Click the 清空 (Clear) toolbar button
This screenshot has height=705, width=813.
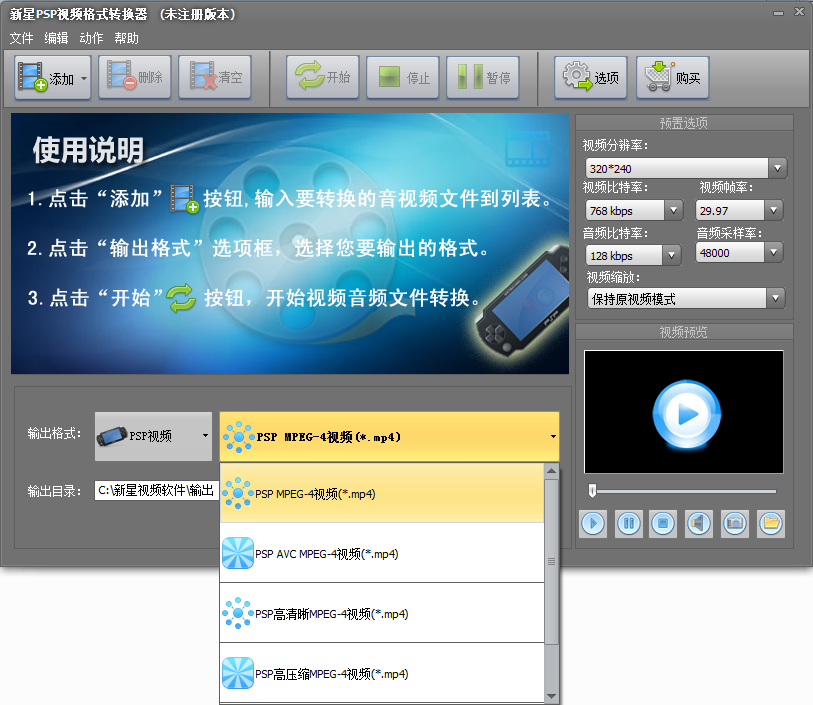215,77
